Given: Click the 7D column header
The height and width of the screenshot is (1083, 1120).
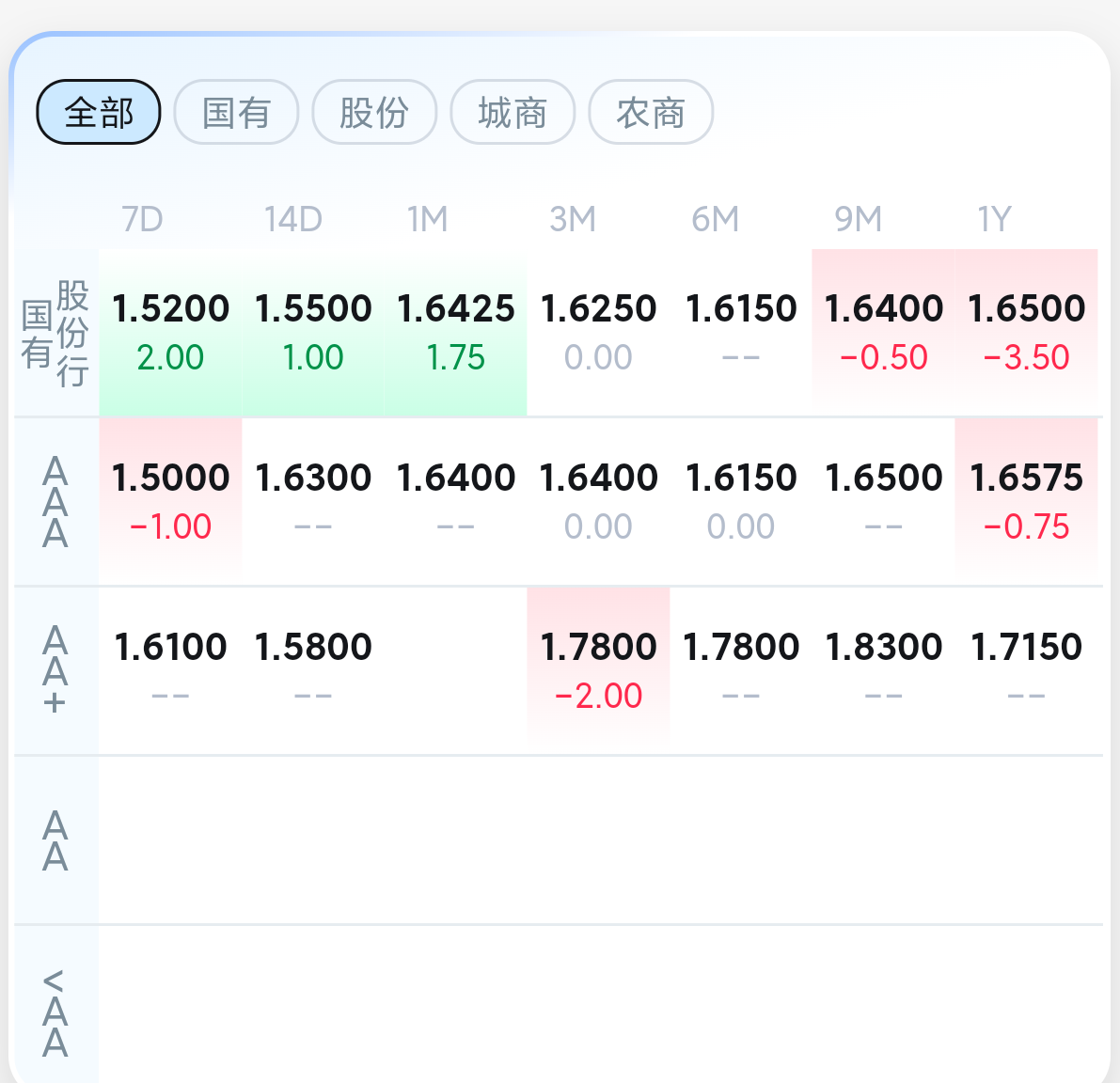Looking at the screenshot, I should pos(142,220).
